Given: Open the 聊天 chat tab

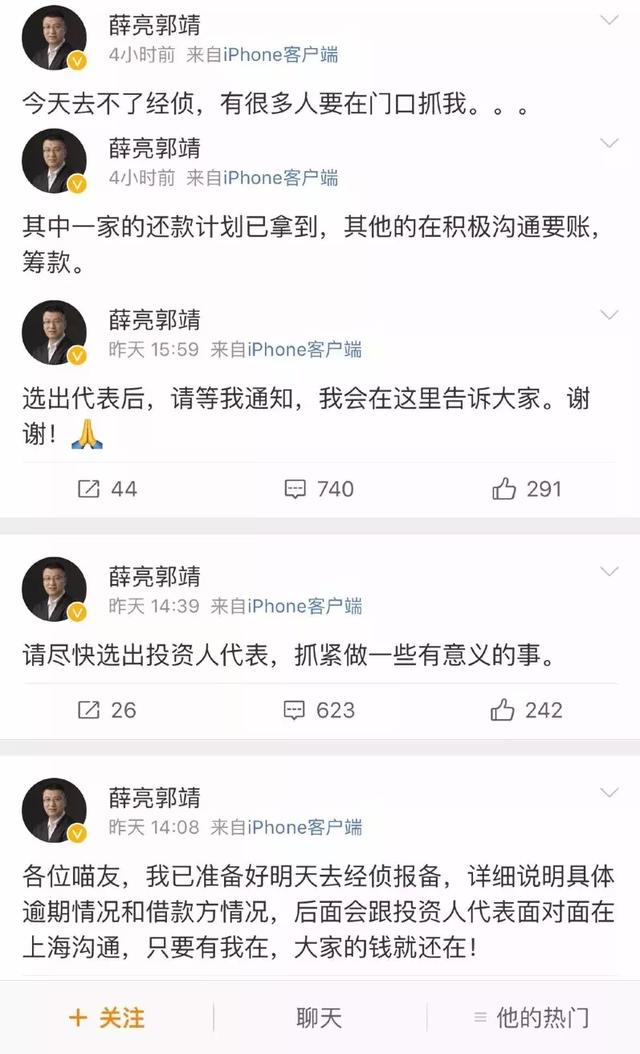Looking at the screenshot, I should click(x=319, y=1018).
